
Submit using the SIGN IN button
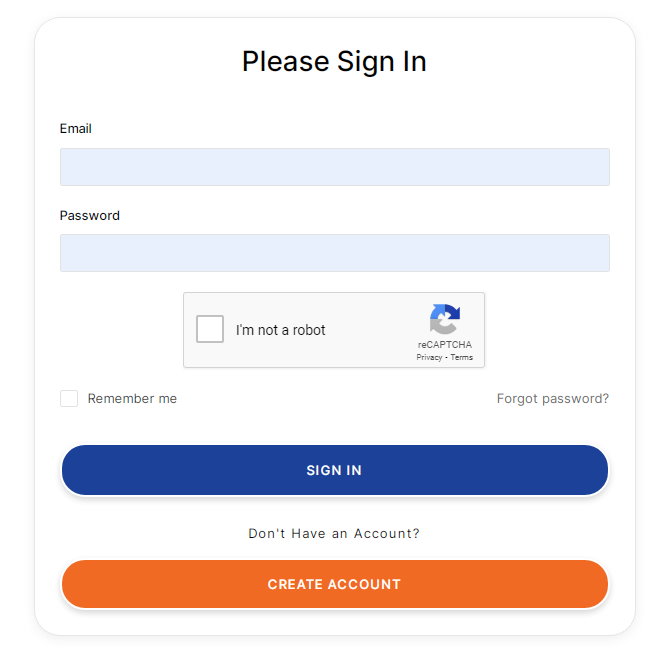(335, 470)
